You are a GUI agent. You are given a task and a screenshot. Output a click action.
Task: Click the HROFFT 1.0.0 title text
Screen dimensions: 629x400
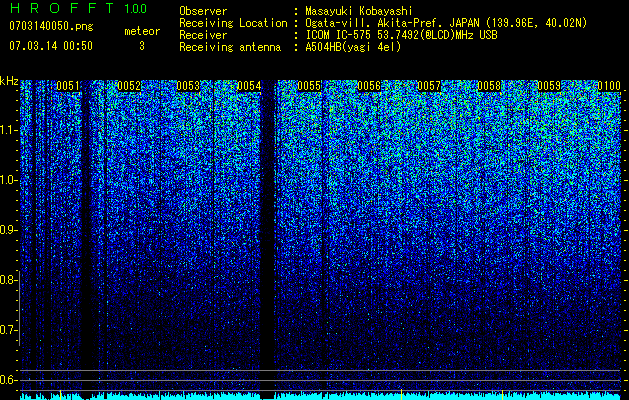(x=78, y=8)
